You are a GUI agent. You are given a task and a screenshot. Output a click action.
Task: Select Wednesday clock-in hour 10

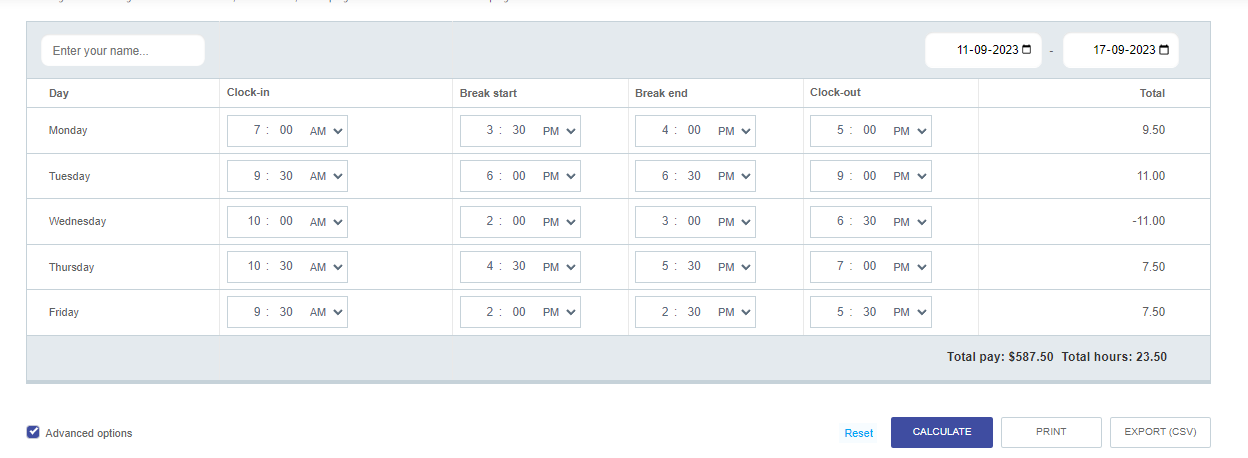pyautogui.click(x=255, y=221)
